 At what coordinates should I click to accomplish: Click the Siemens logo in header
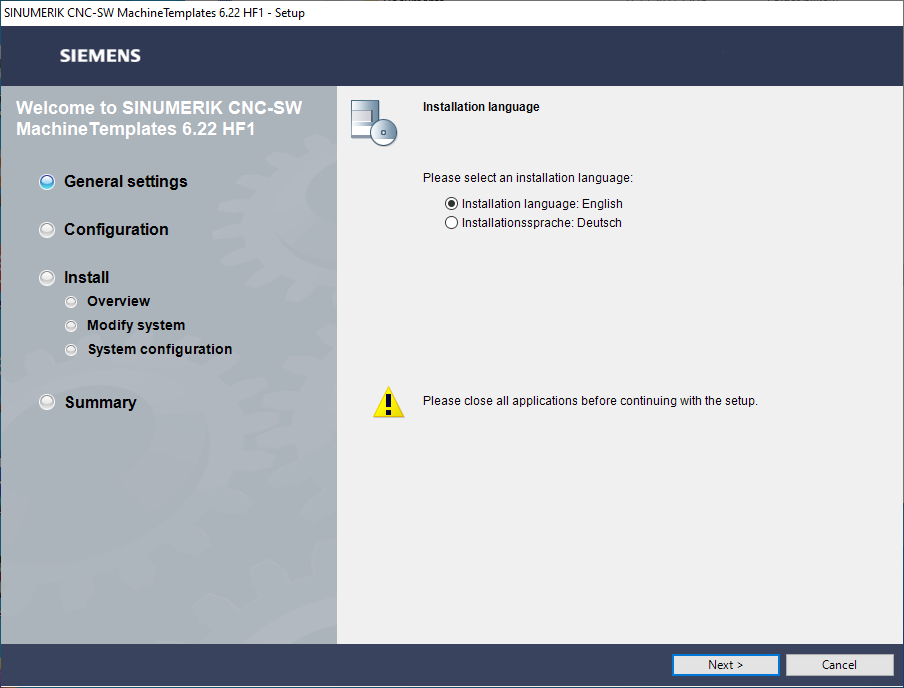pyautogui.click(x=100, y=56)
